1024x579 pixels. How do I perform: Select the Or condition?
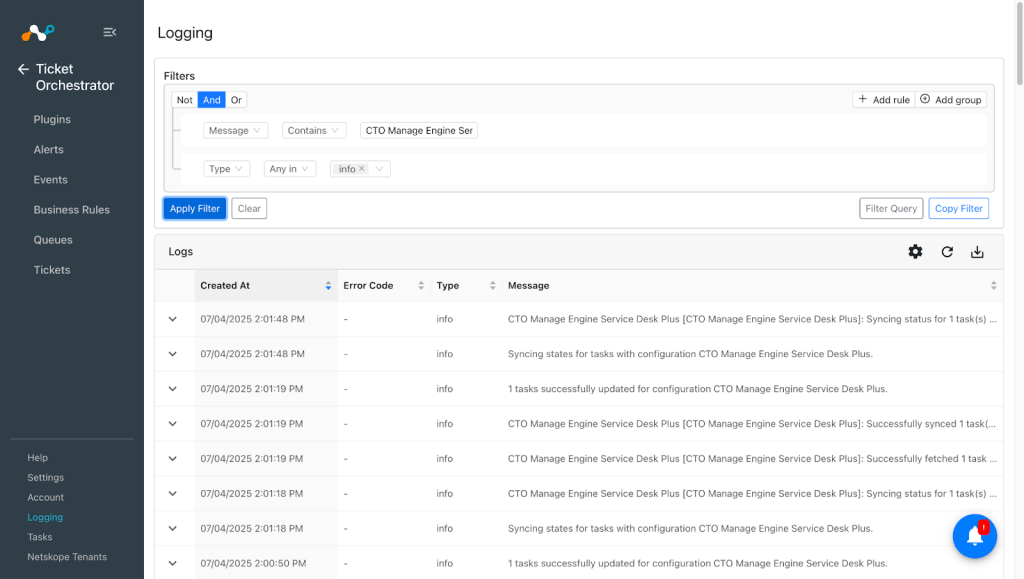click(236, 100)
